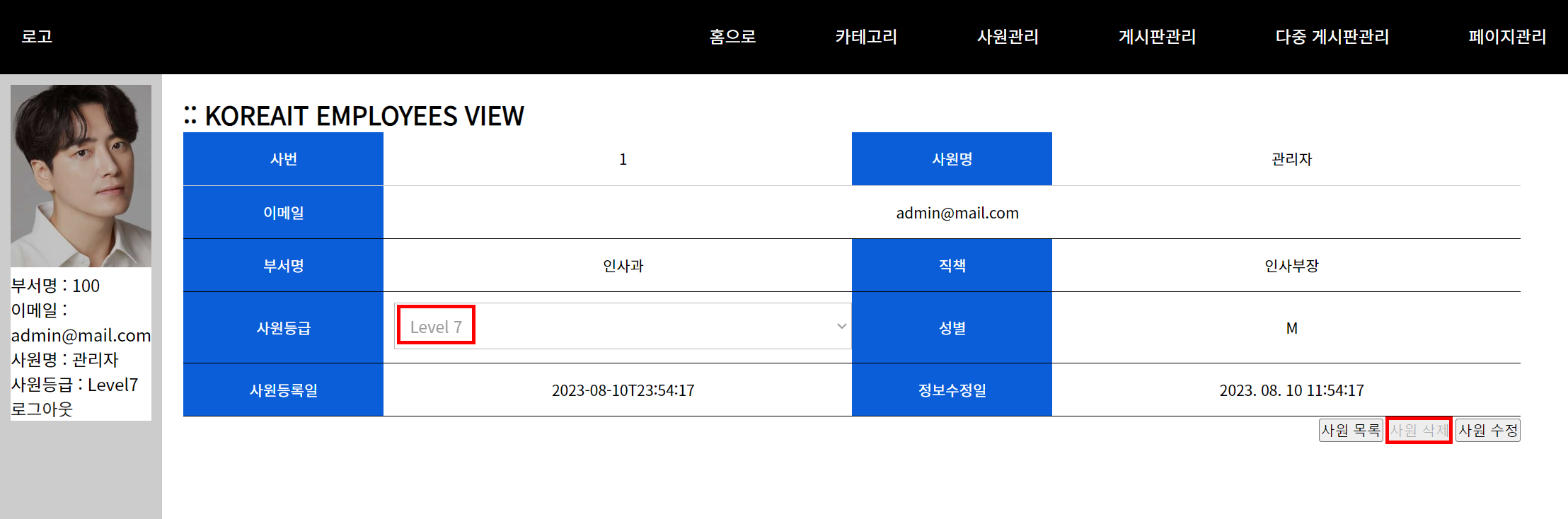Open the 카테고리 menu item
1568x519 pixels.
(x=866, y=37)
